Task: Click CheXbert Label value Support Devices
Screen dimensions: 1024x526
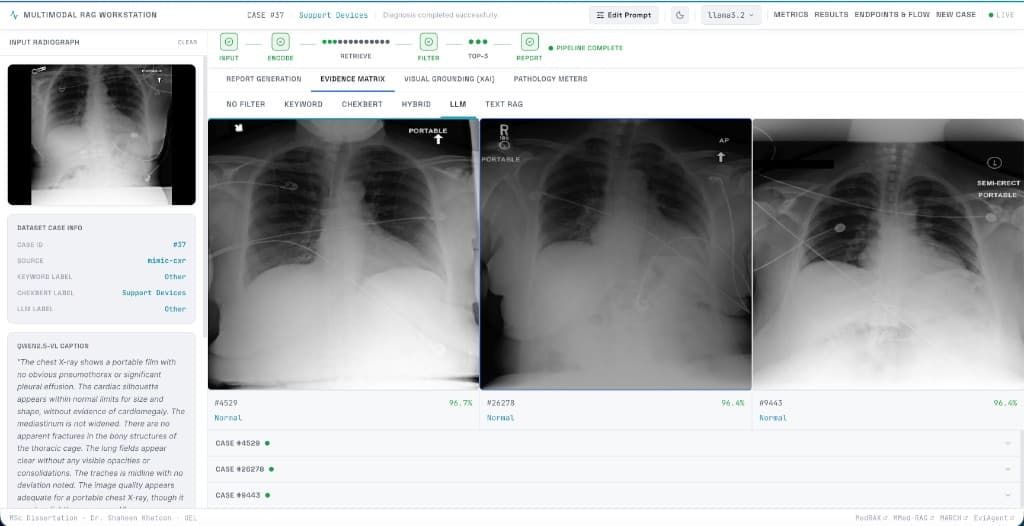Action: (x=154, y=293)
